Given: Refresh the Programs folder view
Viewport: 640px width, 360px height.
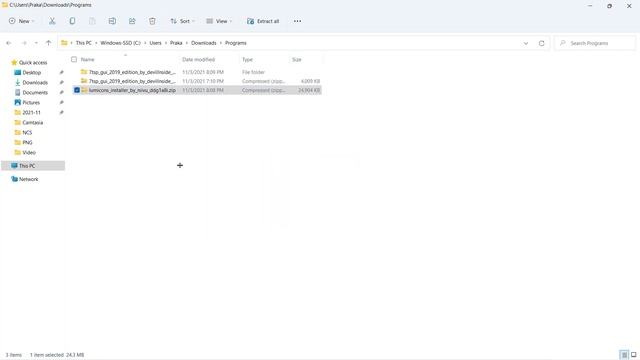Looking at the screenshot, I should click(541, 43).
